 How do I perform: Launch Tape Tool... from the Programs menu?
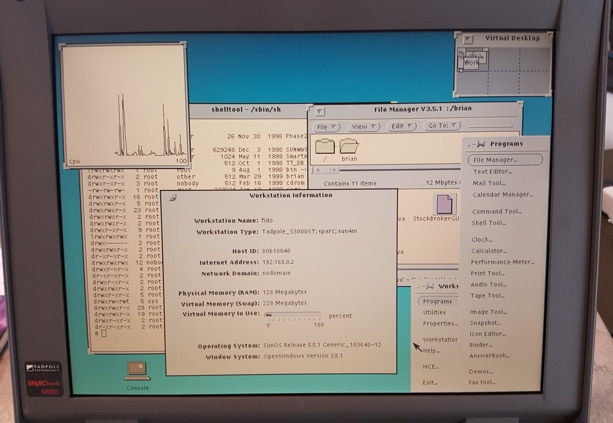[487, 296]
